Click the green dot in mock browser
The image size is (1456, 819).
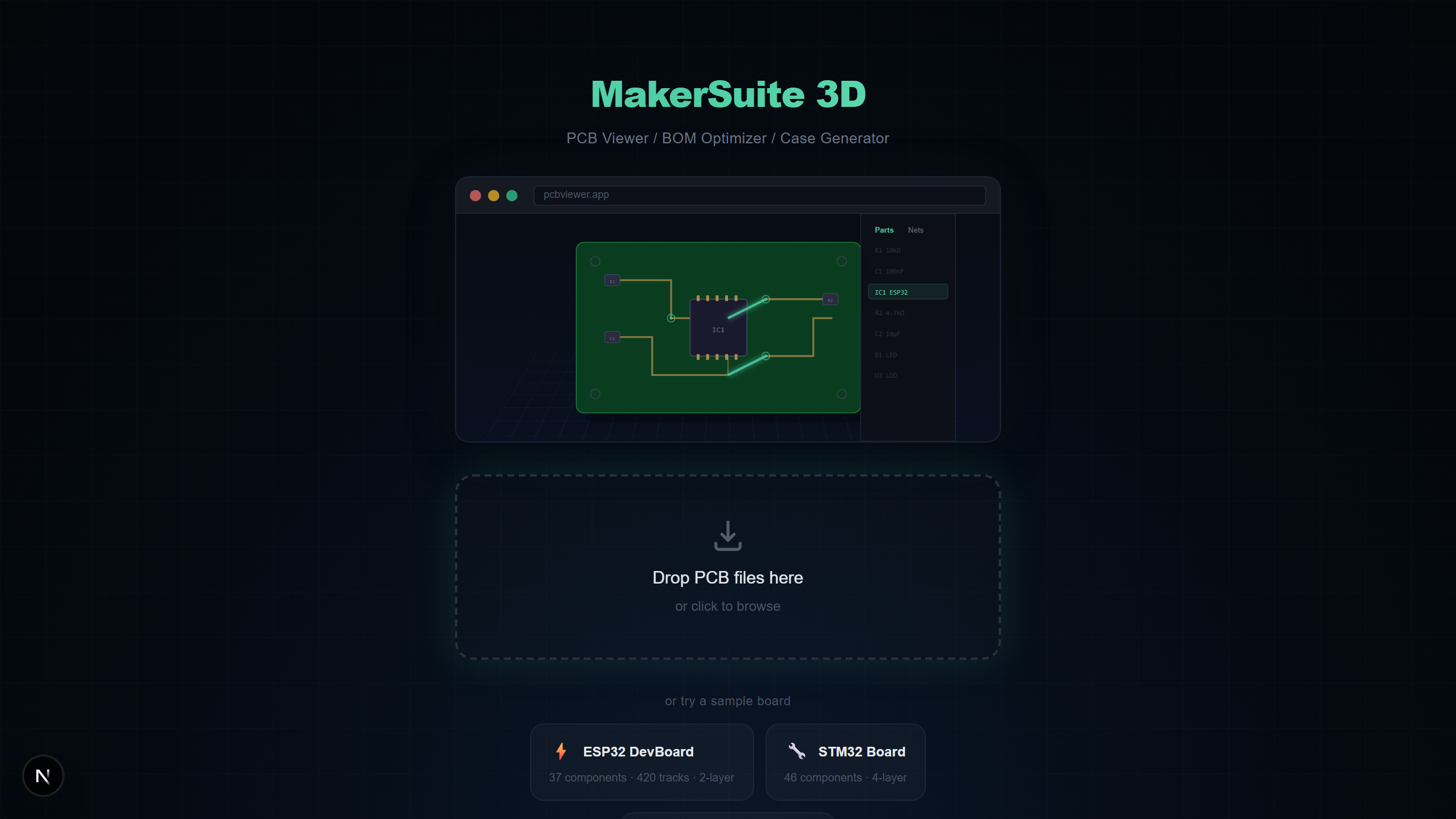point(512,196)
